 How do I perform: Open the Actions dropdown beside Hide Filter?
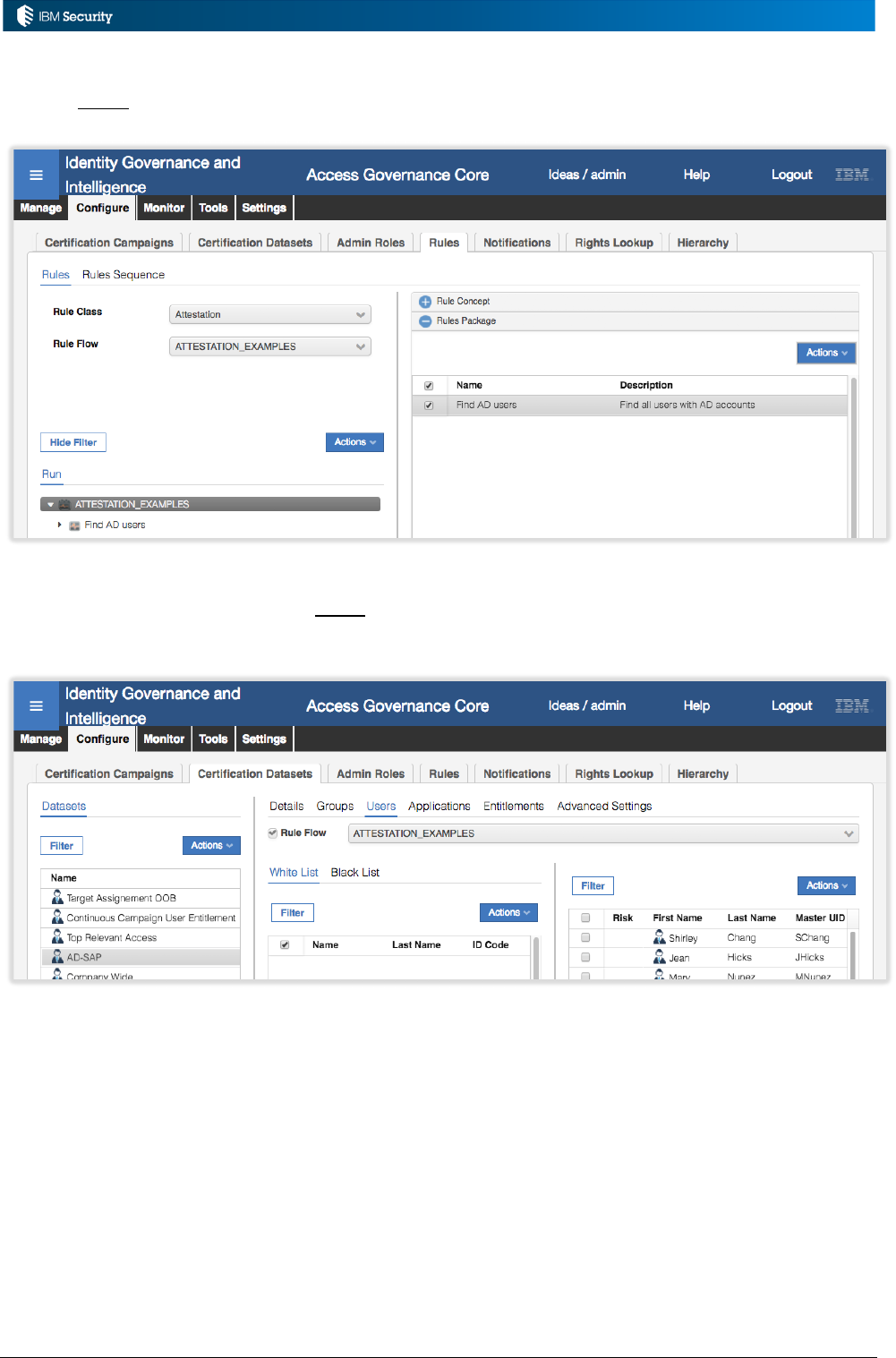click(354, 442)
